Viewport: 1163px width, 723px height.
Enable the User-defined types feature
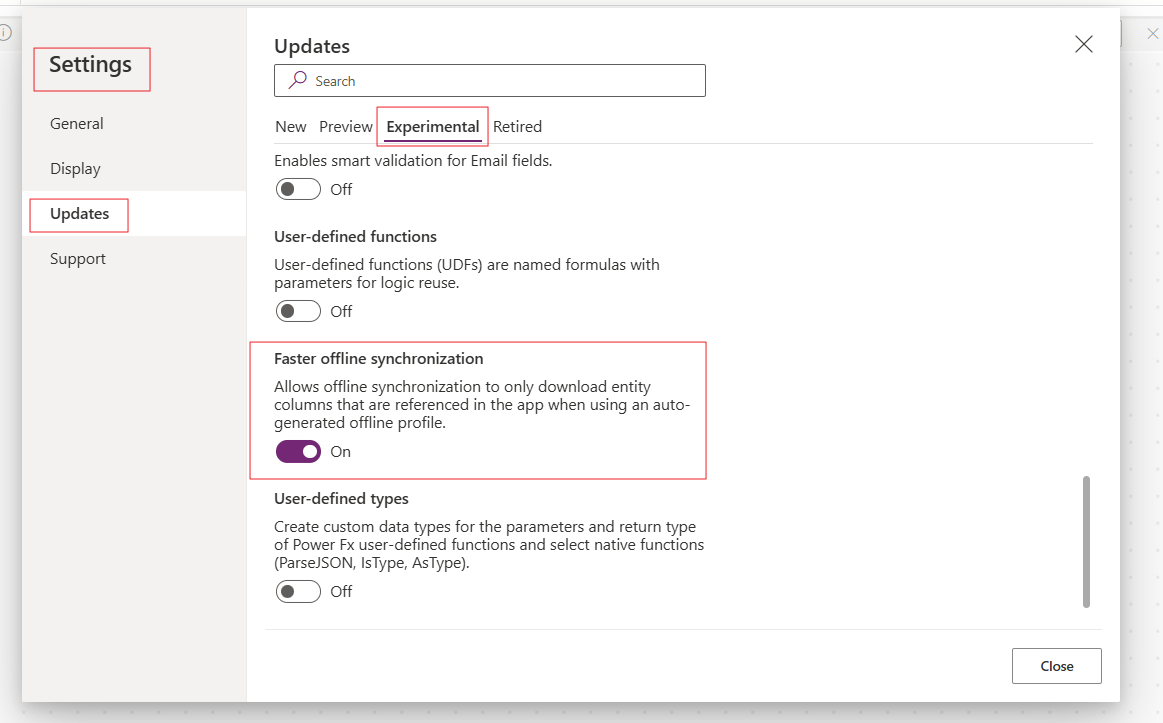pyautogui.click(x=297, y=591)
